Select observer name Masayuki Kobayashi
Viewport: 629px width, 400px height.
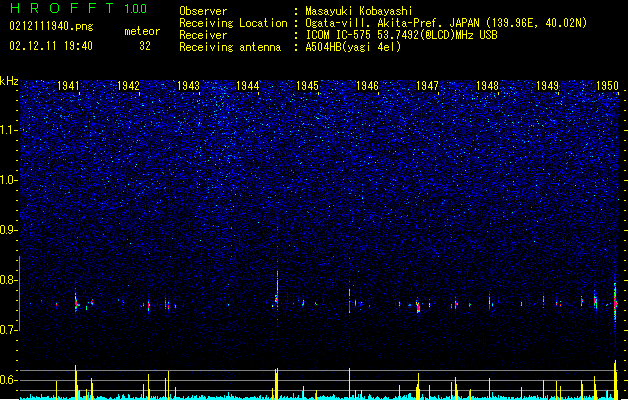tap(359, 11)
